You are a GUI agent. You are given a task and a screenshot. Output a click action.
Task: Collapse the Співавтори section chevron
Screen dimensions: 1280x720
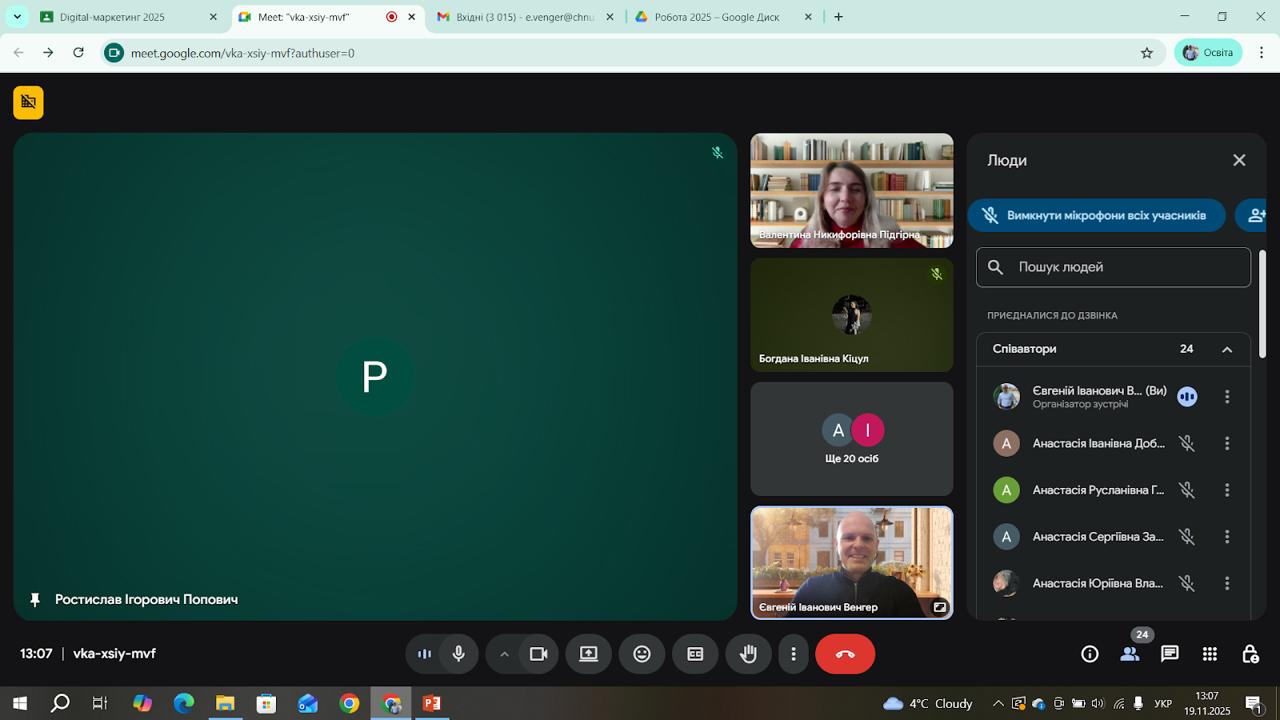click(1227, 349)
